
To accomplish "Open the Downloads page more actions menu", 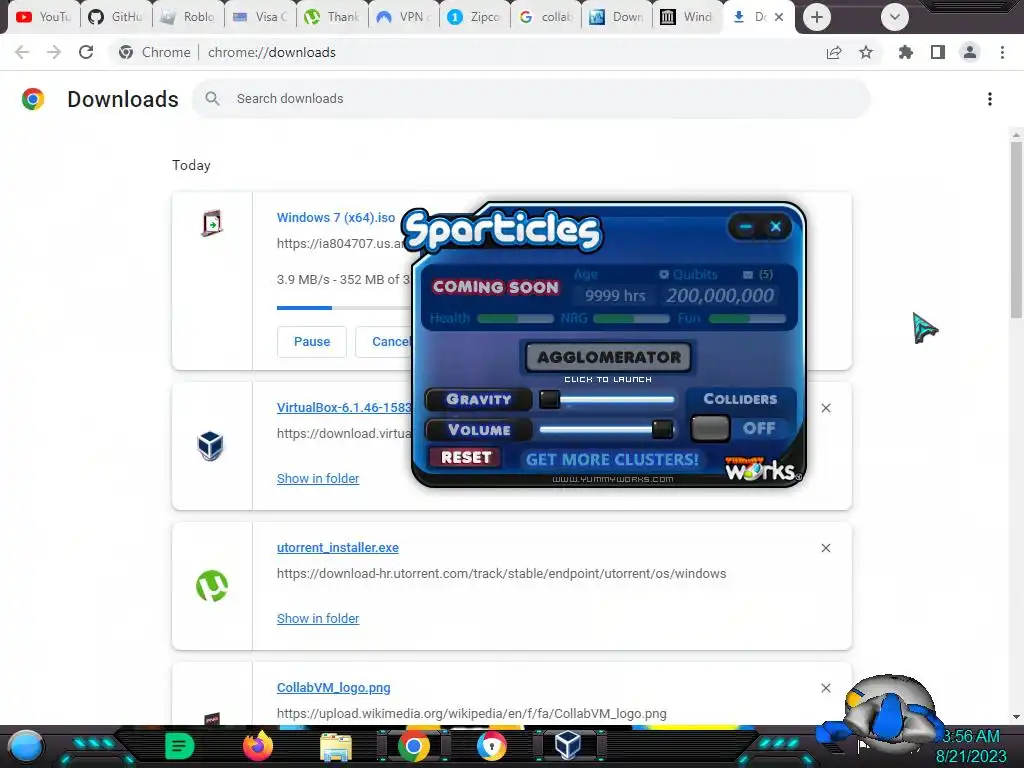I will (990, 99).
